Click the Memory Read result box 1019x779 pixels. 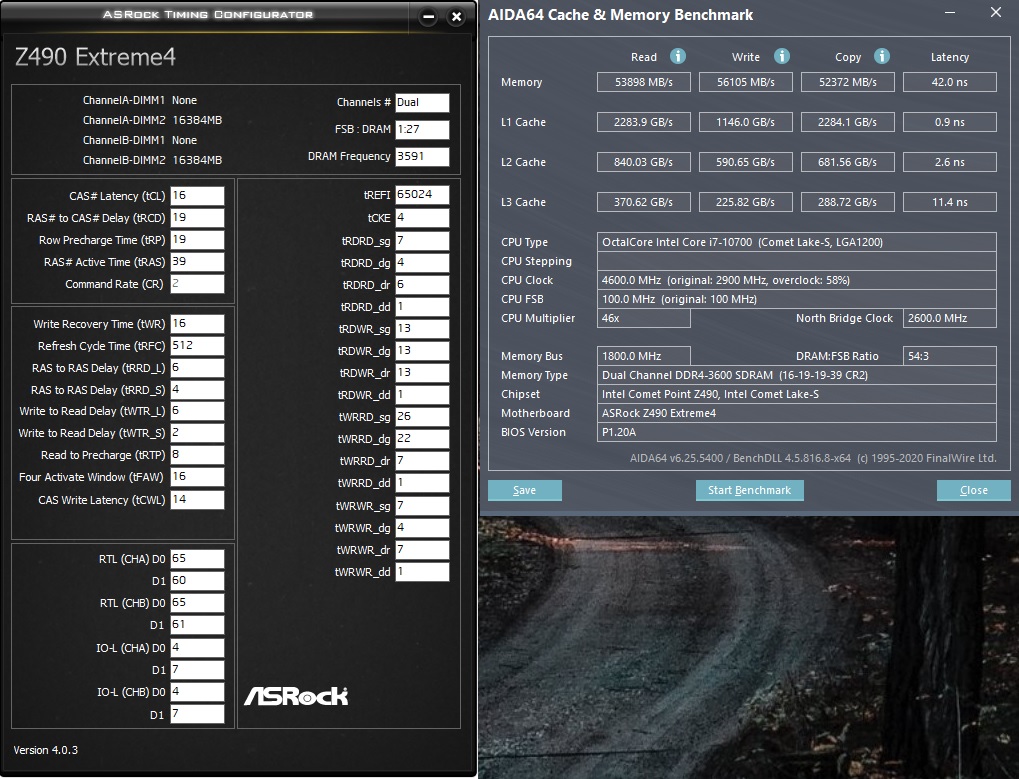[644, 82]
